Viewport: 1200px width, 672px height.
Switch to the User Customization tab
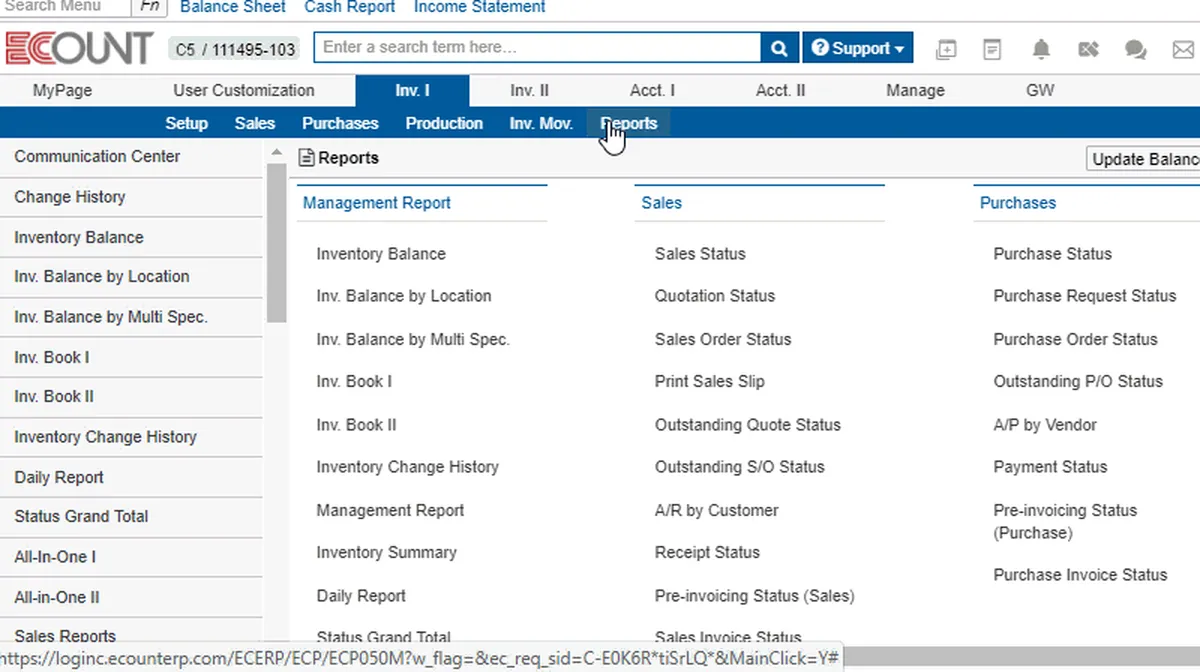244,90
